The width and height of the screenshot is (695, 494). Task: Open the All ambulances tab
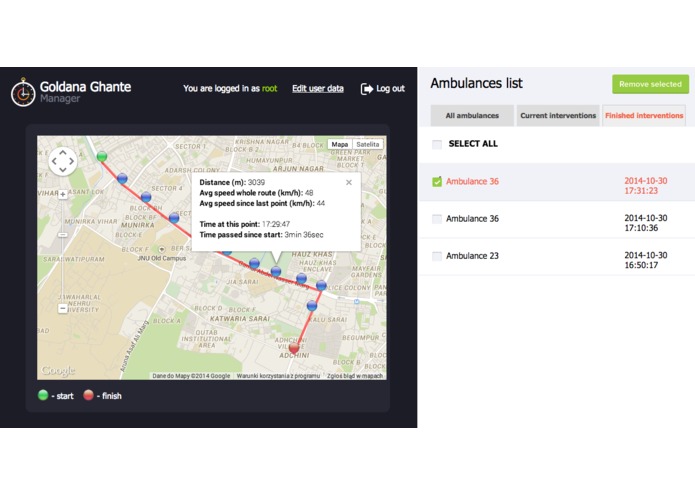pos(472,116)
